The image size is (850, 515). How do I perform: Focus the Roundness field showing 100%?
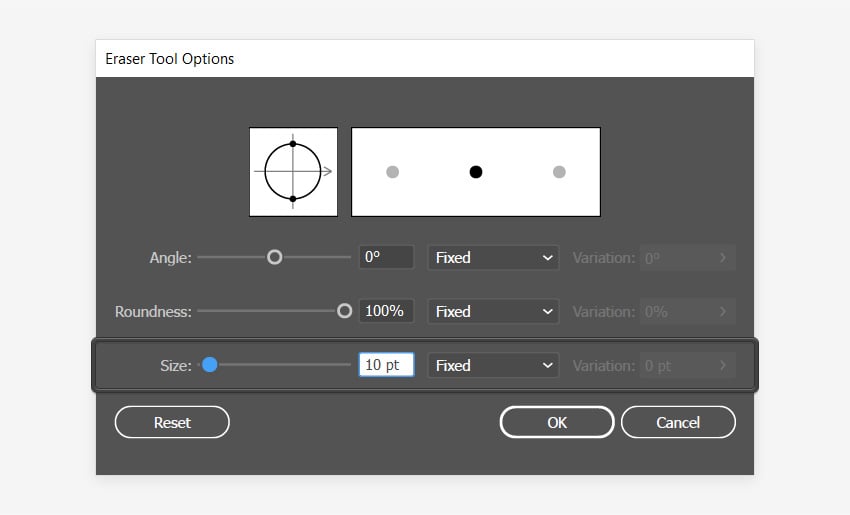click(x=386, y=311)
